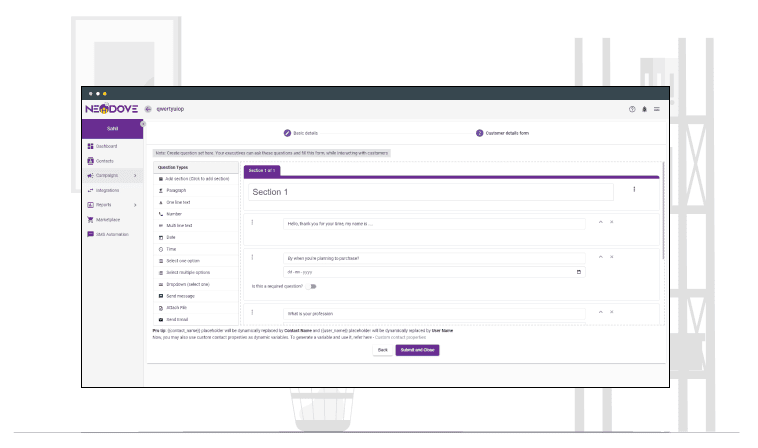This screenshot has width=758, height=448.
Task: Open the help icon in the header
Action: pos(631,108)
